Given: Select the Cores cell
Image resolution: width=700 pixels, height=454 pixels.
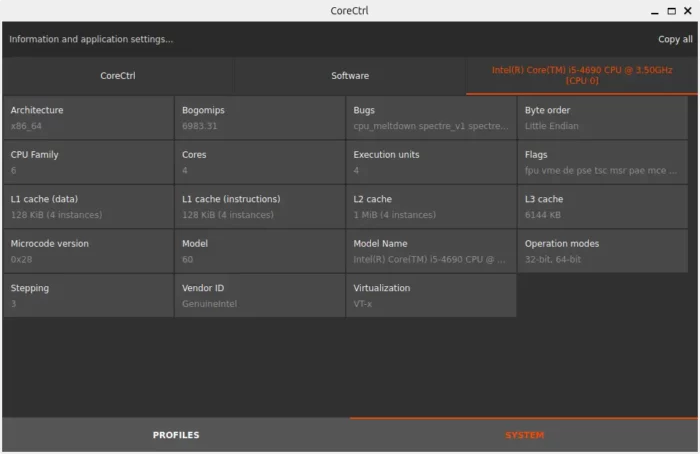Looking at the screenshot, I should [260, 162].
